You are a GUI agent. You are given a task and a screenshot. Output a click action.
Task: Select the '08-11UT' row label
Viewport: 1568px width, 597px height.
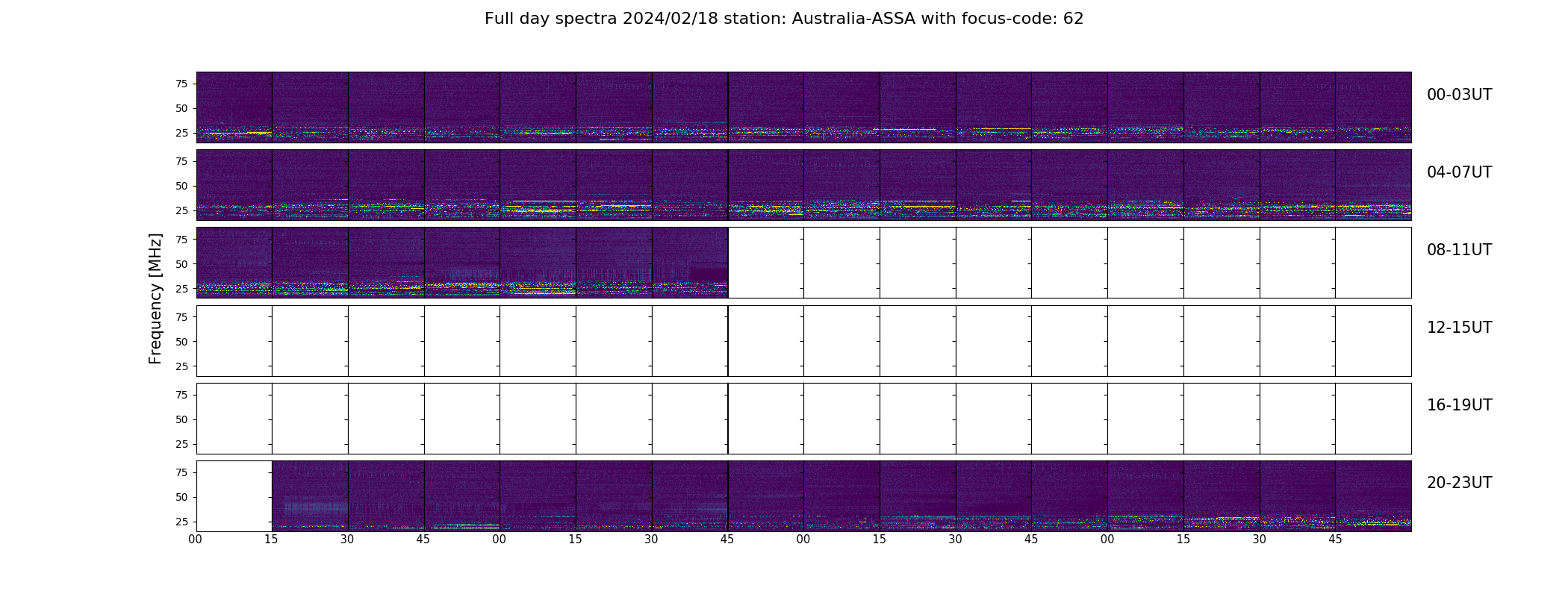1459,250
